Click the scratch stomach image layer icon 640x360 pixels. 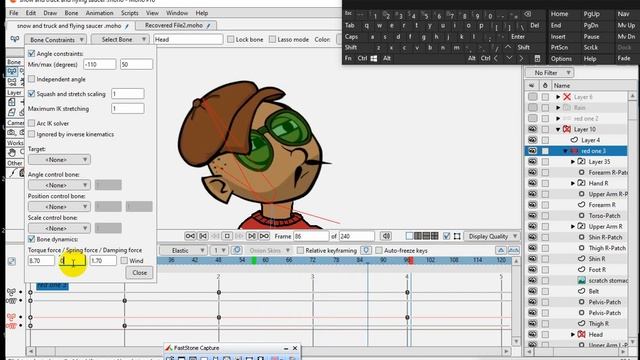click(x=582, y=280)
